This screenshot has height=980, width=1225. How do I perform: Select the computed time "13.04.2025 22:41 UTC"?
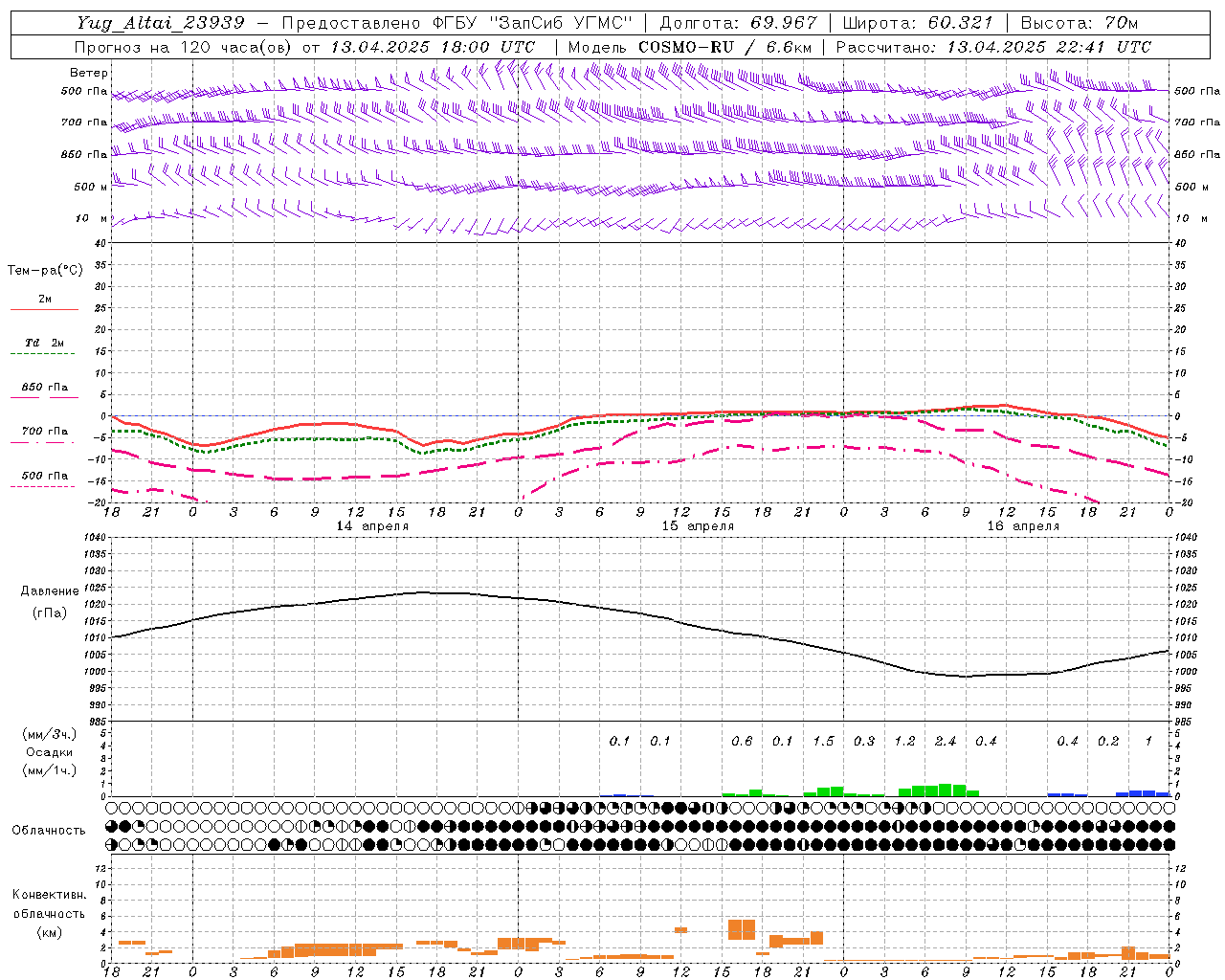click(1049, 47)
